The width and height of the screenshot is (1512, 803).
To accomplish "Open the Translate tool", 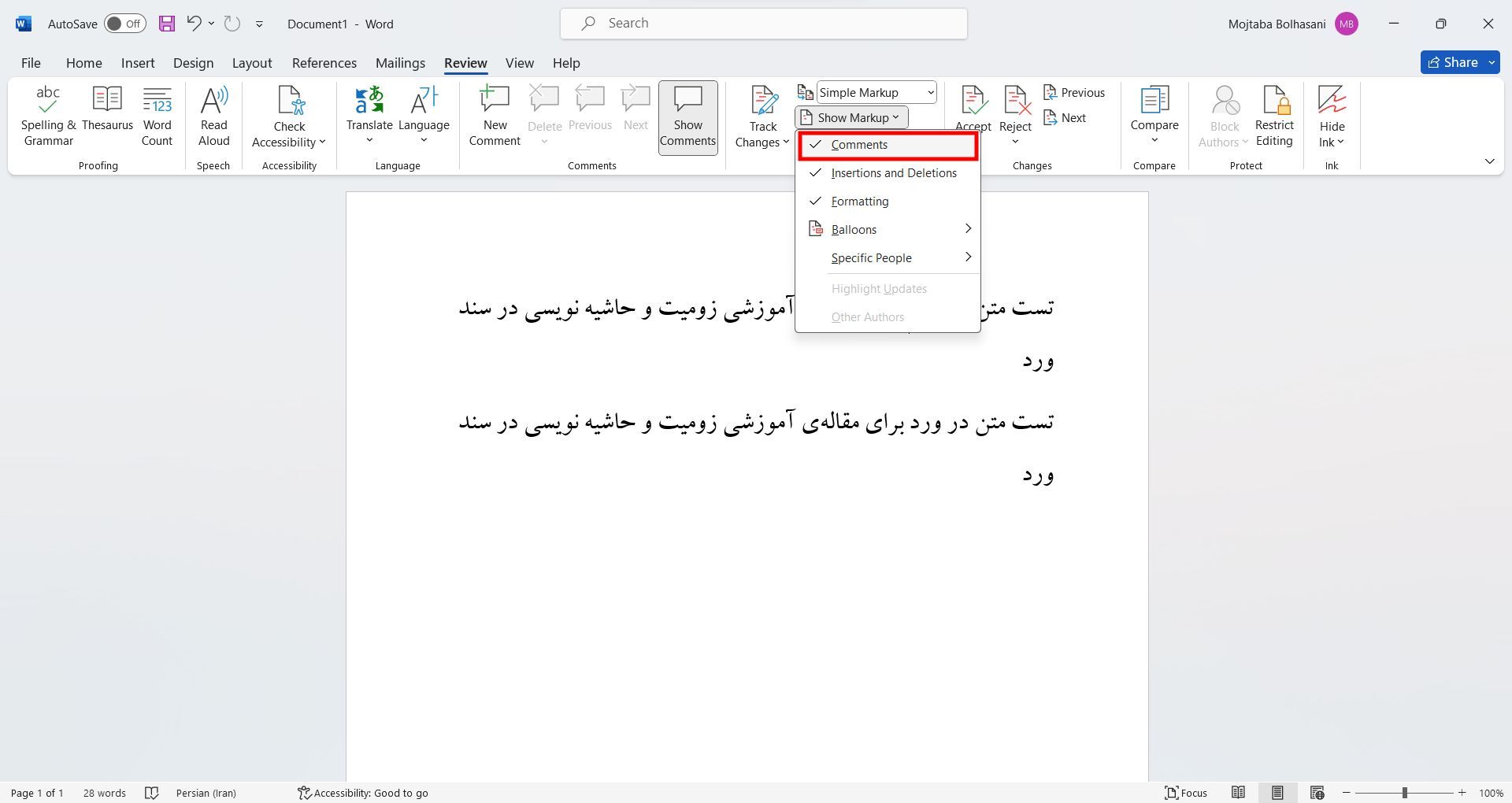I will 369,117.
